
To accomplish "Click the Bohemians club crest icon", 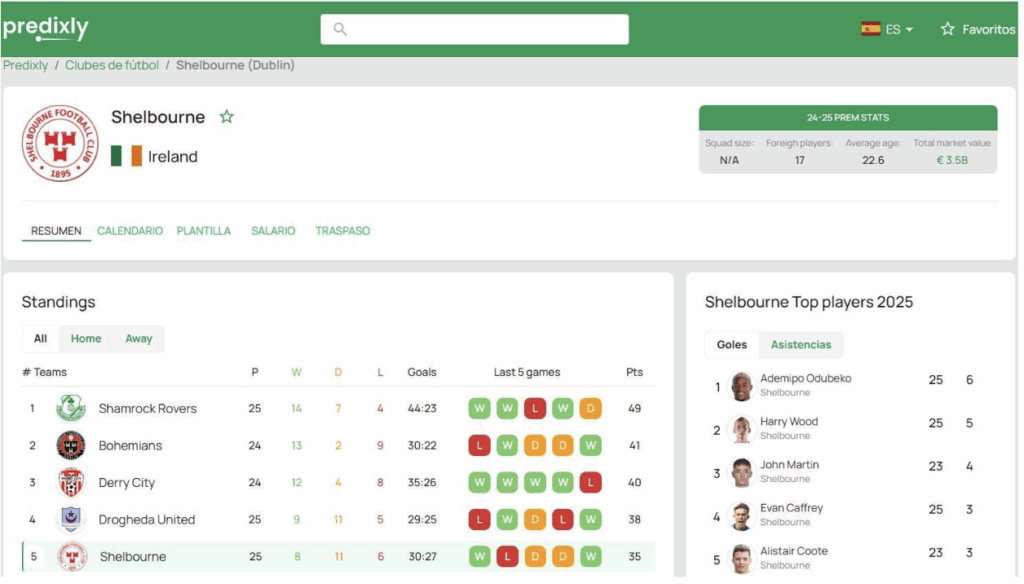I will 71,445.
